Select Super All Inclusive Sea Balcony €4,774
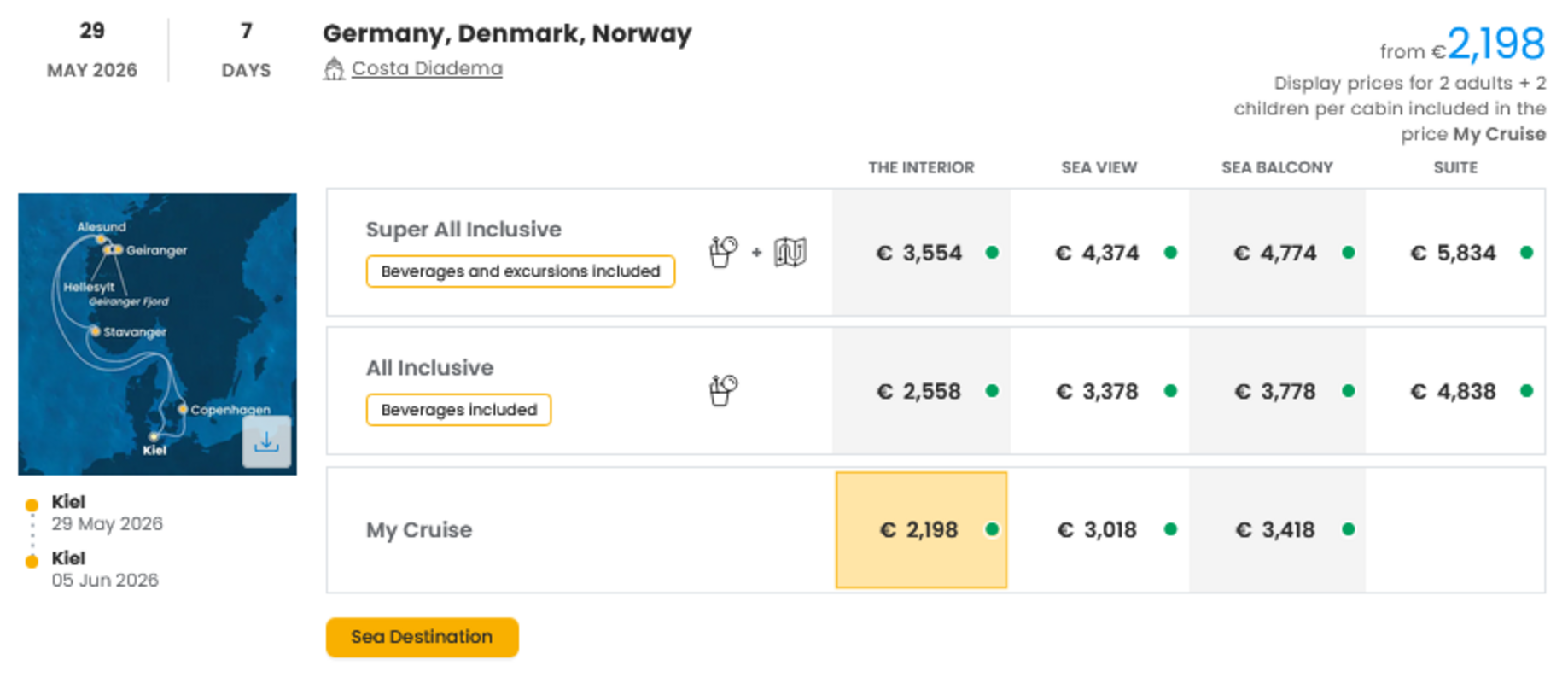The width and height of the screenshot is (1568, 683). (1276, 254)
